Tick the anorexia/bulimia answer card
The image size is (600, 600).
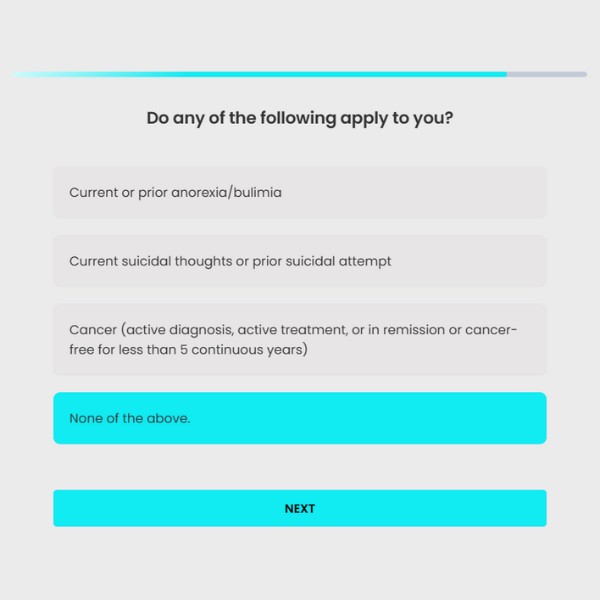[300, 192]
